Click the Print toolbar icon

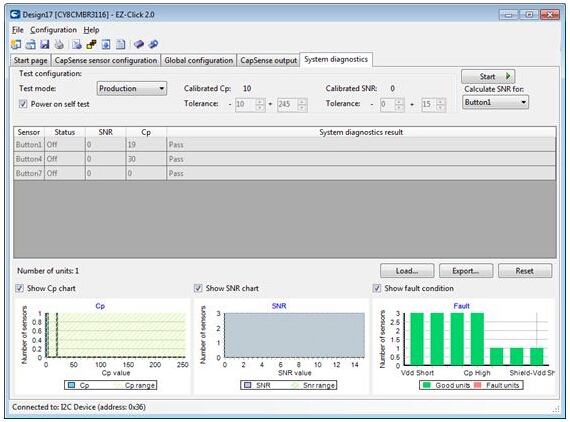[x=59, y=44]
